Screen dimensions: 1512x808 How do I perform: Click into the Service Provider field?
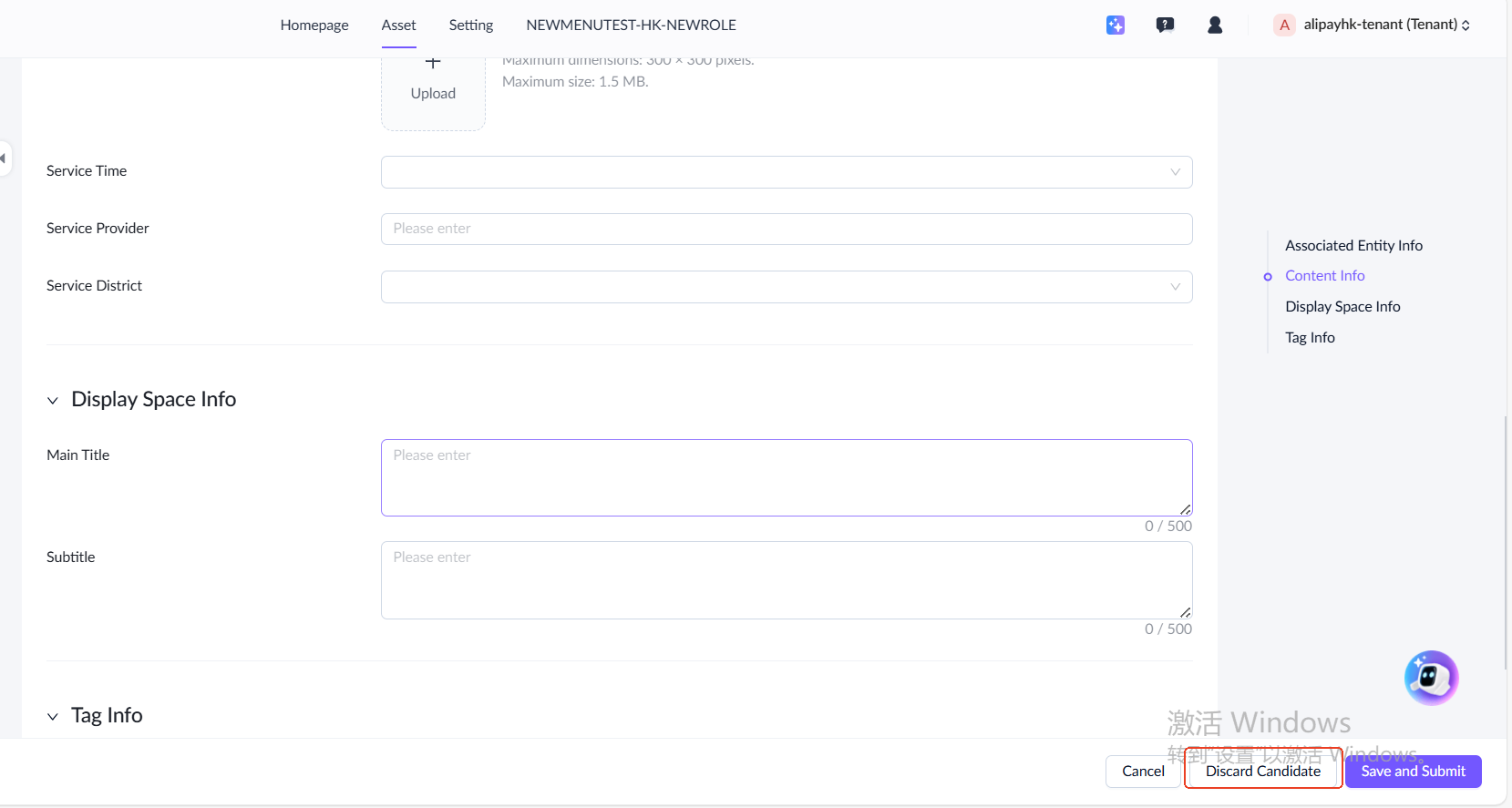(786, 229)
